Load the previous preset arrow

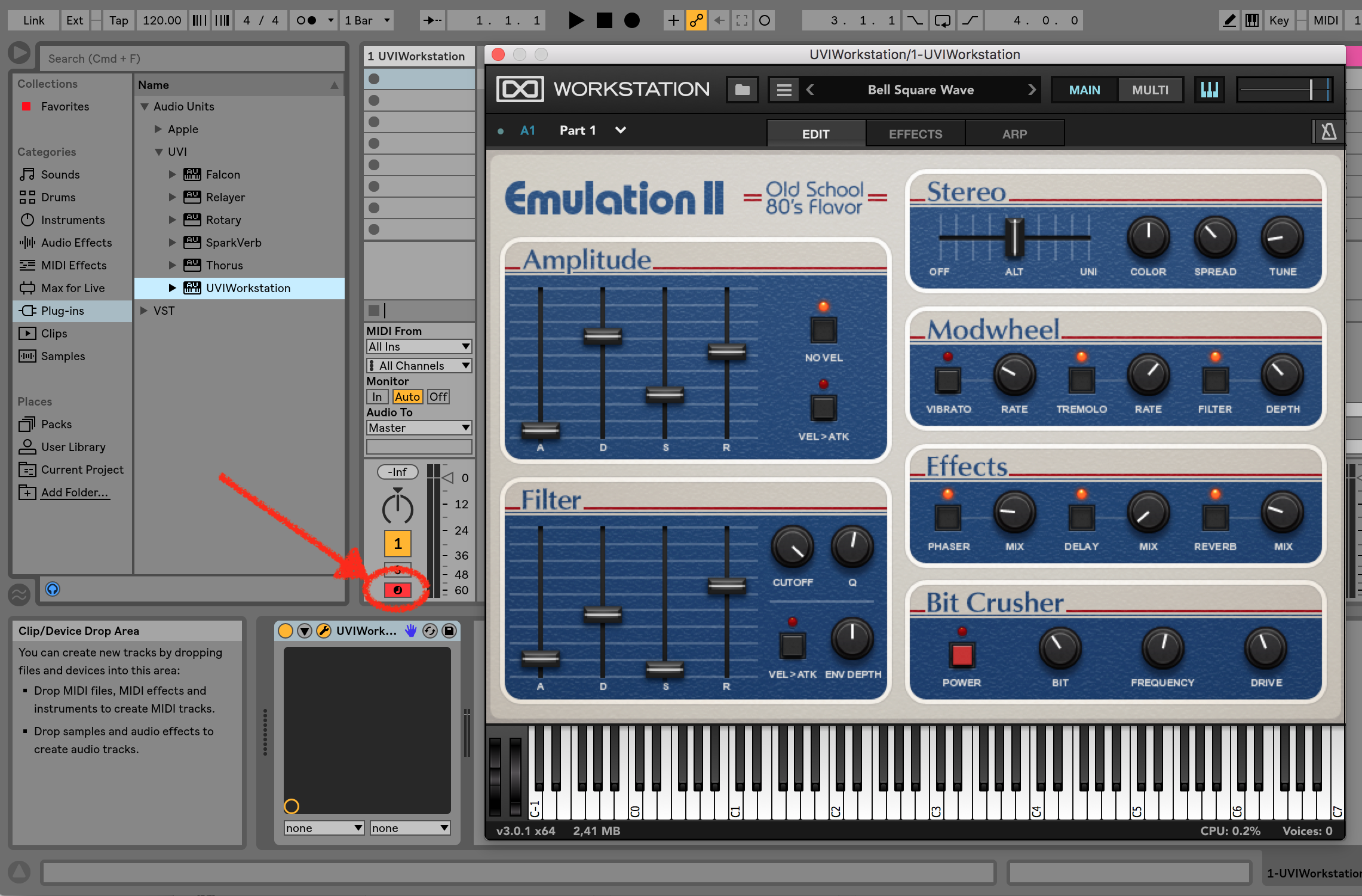[811, 90]
